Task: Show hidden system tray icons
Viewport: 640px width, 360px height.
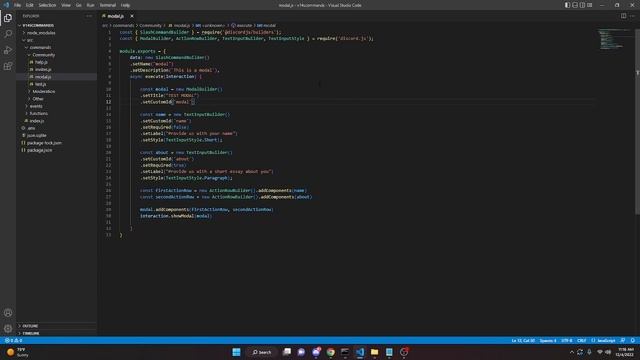Action: [571, 352]
